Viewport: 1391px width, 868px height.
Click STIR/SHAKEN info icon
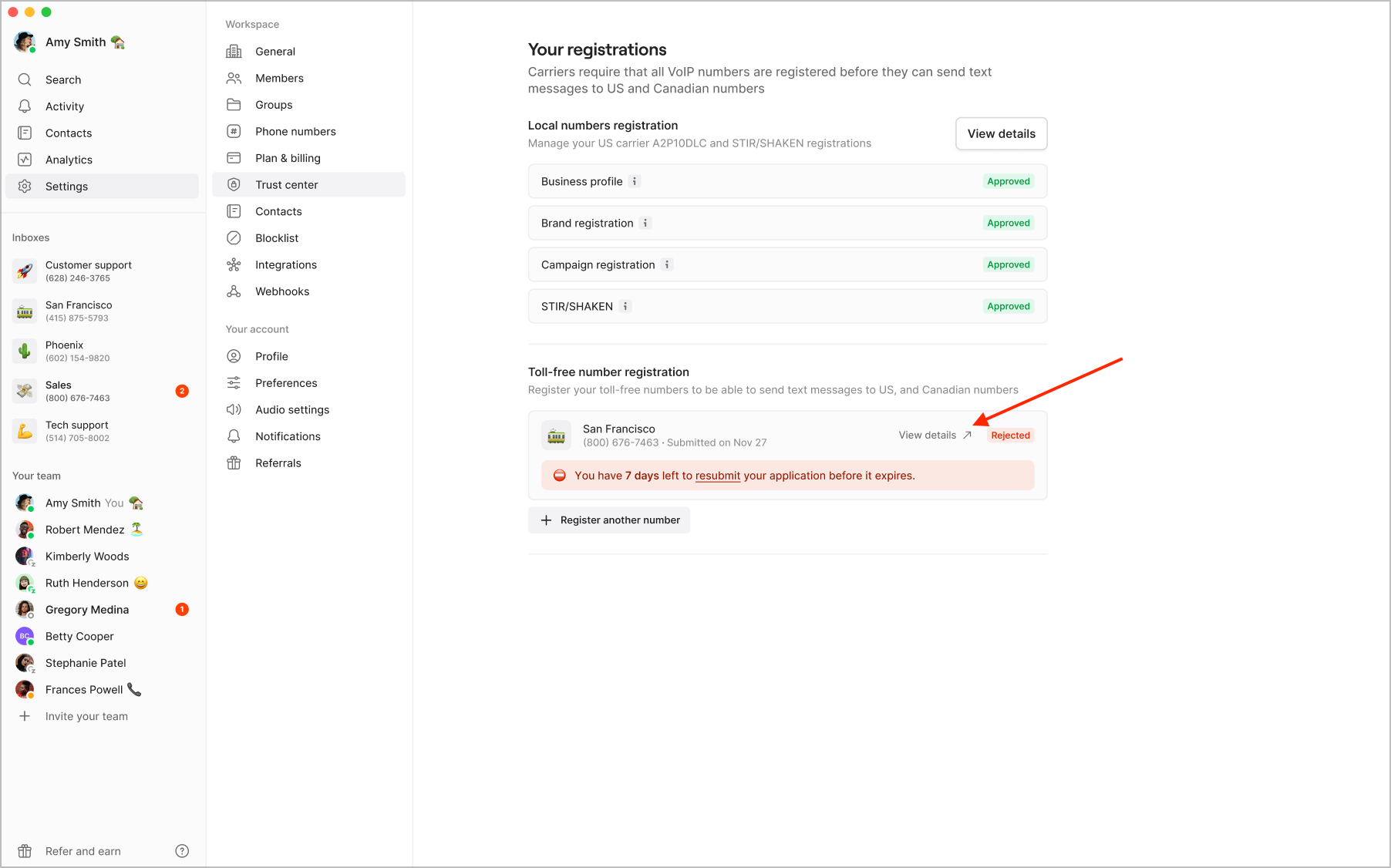[x=625, y=306]
